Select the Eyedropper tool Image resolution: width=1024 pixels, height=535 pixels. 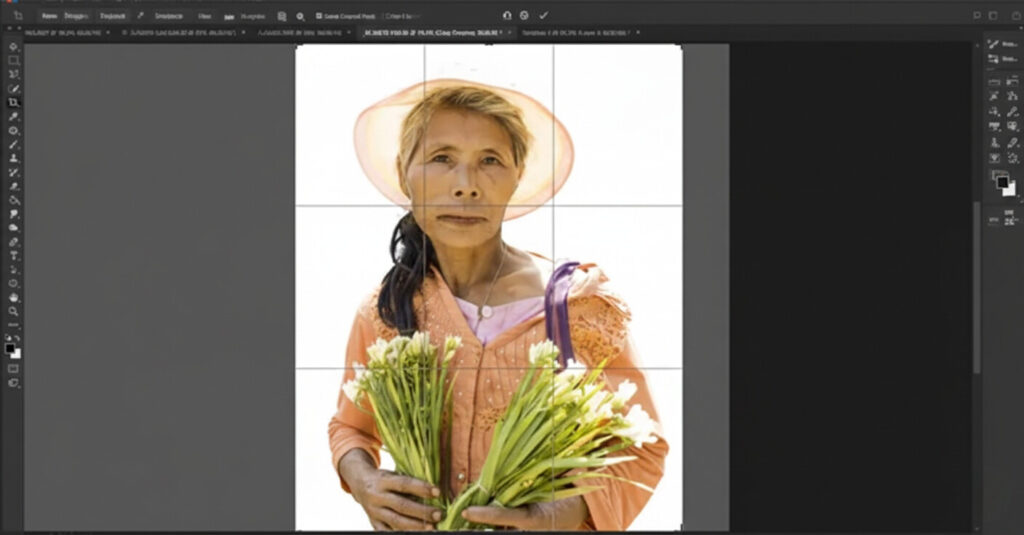(13, 116)
